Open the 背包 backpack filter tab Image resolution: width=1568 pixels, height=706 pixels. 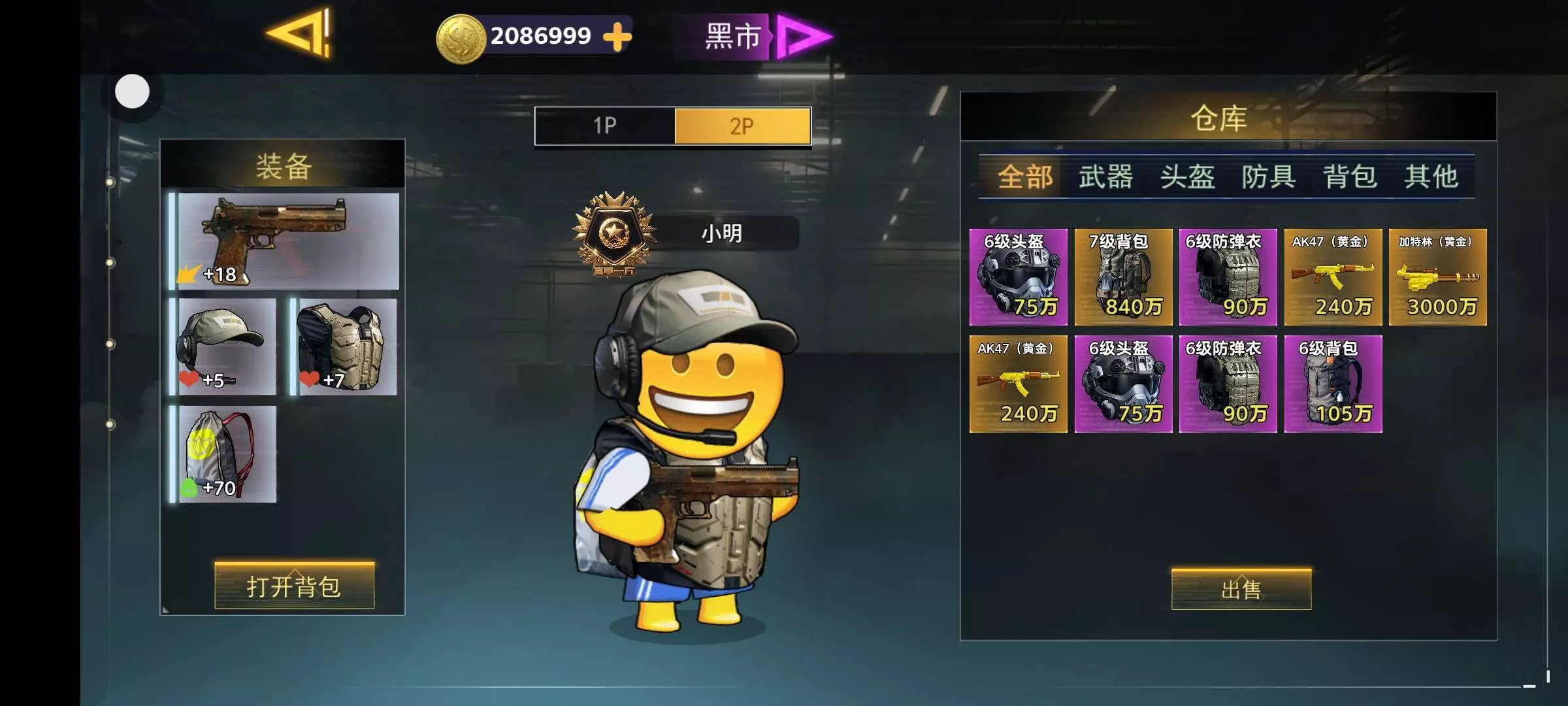[1350, 176]
